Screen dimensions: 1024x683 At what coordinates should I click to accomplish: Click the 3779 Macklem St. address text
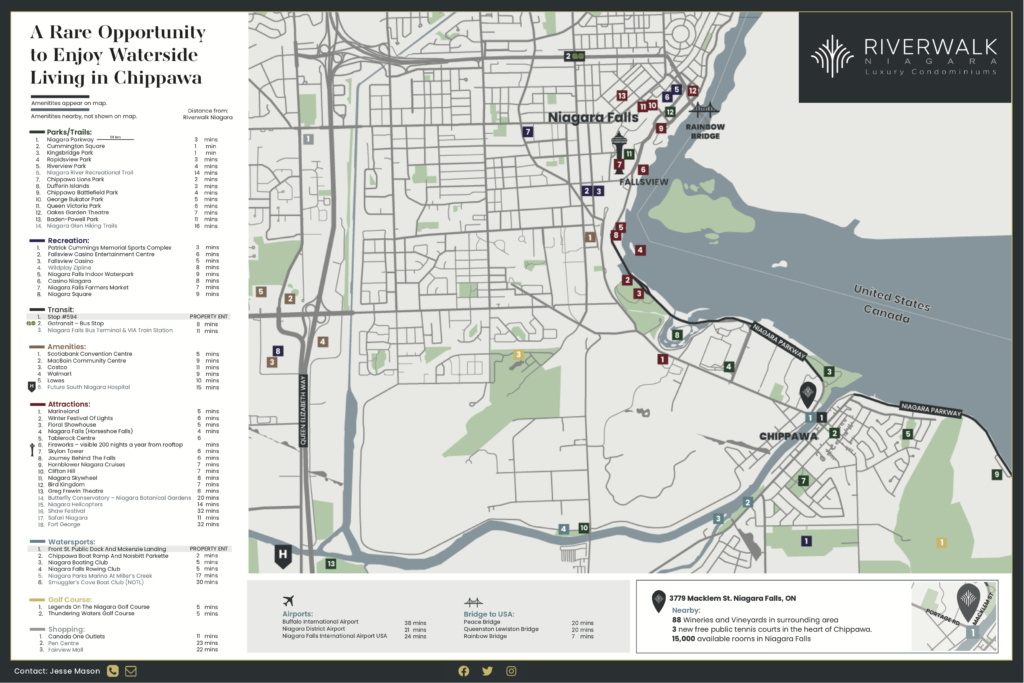732,598
